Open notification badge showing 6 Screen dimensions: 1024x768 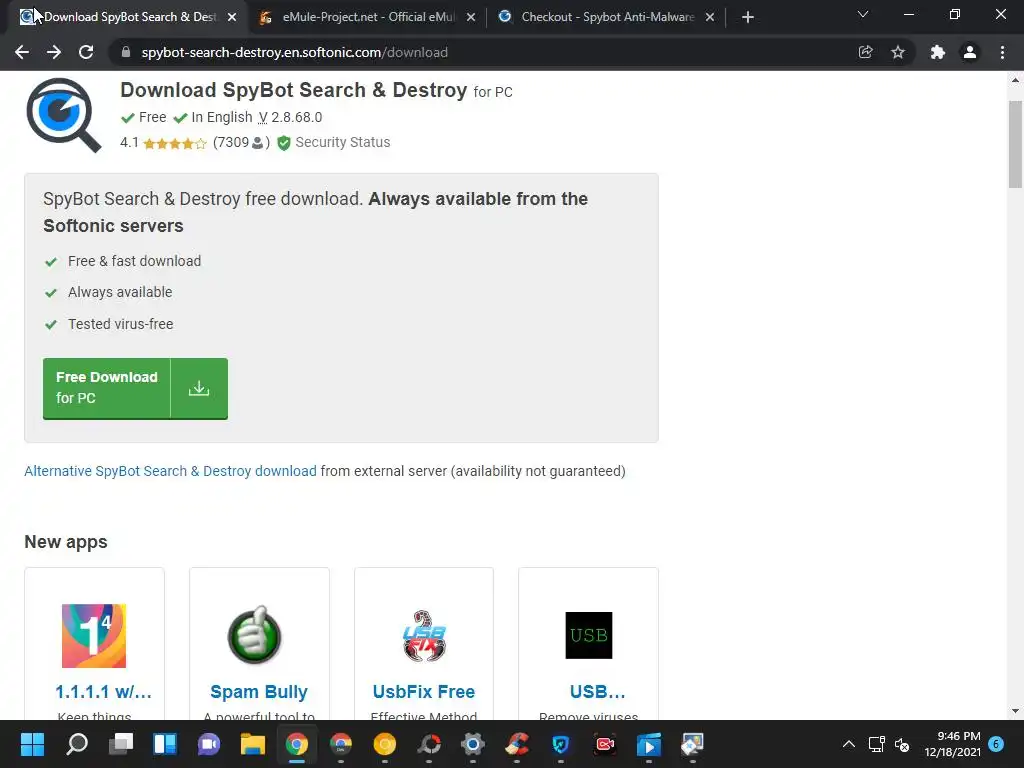[996, 744]
